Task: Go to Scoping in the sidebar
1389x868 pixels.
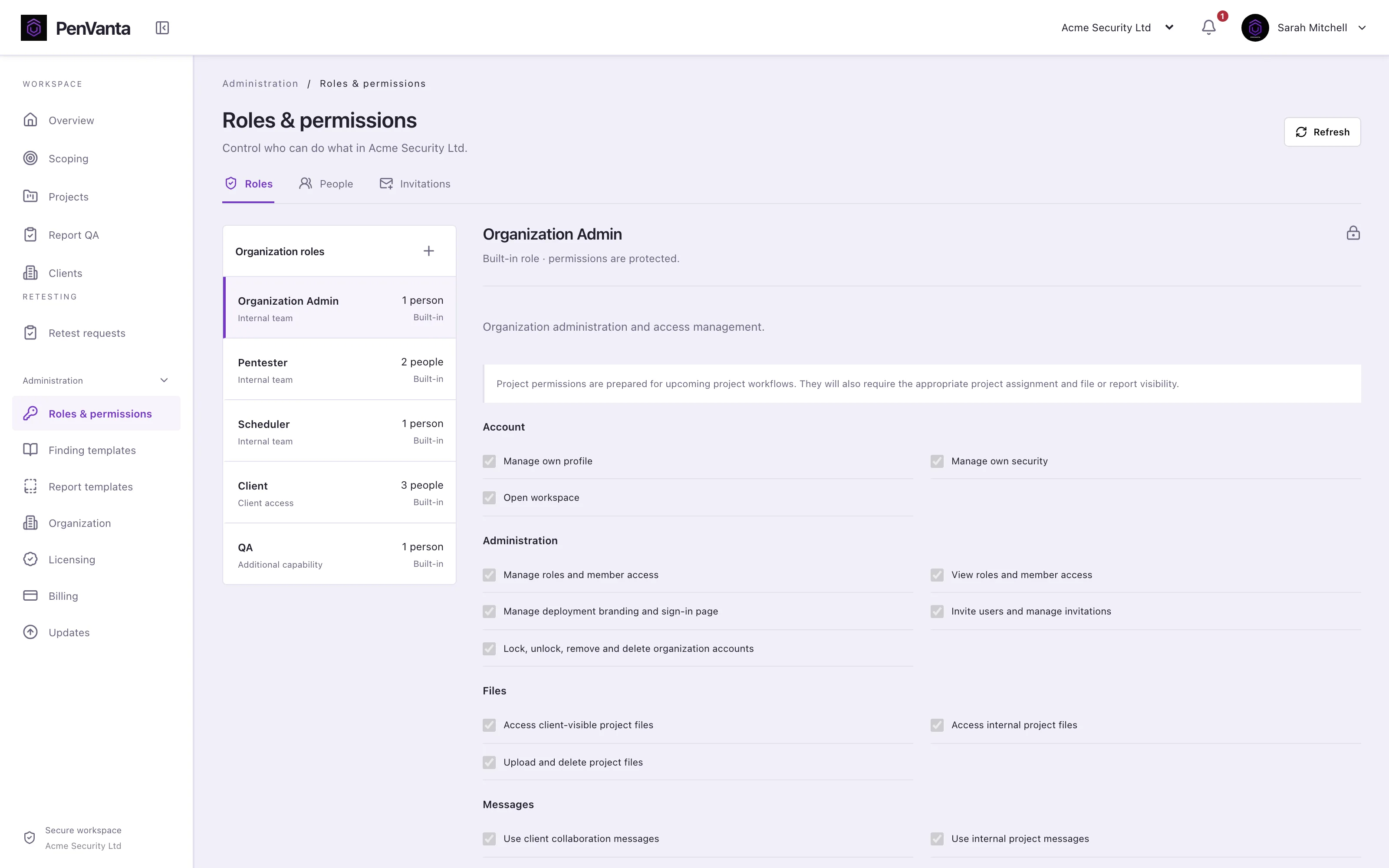Action: point(96,158)
